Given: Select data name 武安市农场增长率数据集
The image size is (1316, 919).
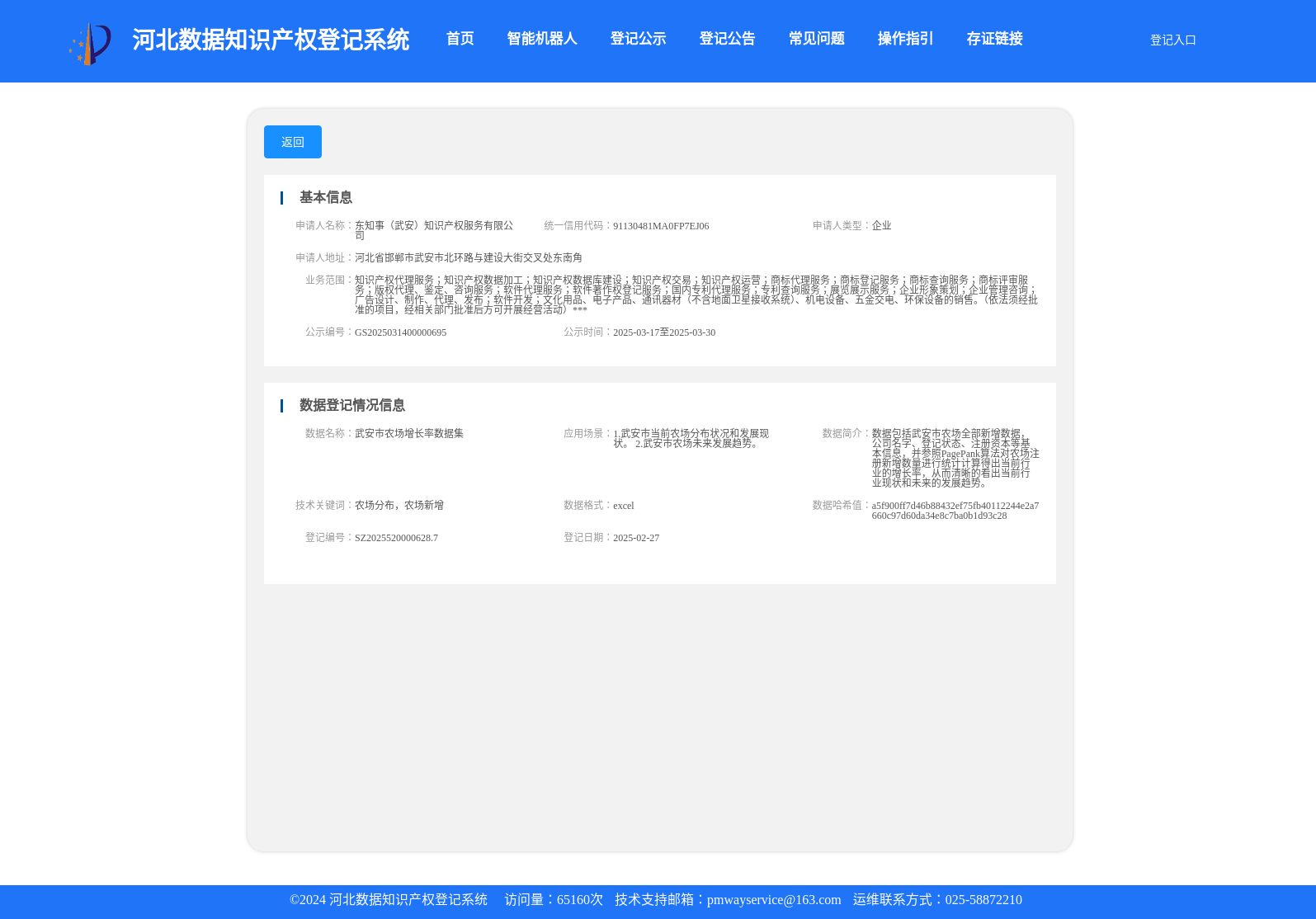Looking at the screenshot, I should [x=409, y=434].
